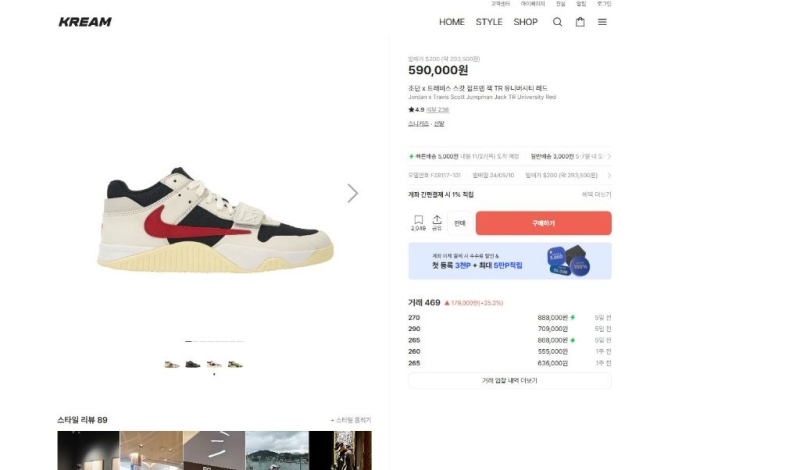Show next shoe image arrow

tap(353, 193)
